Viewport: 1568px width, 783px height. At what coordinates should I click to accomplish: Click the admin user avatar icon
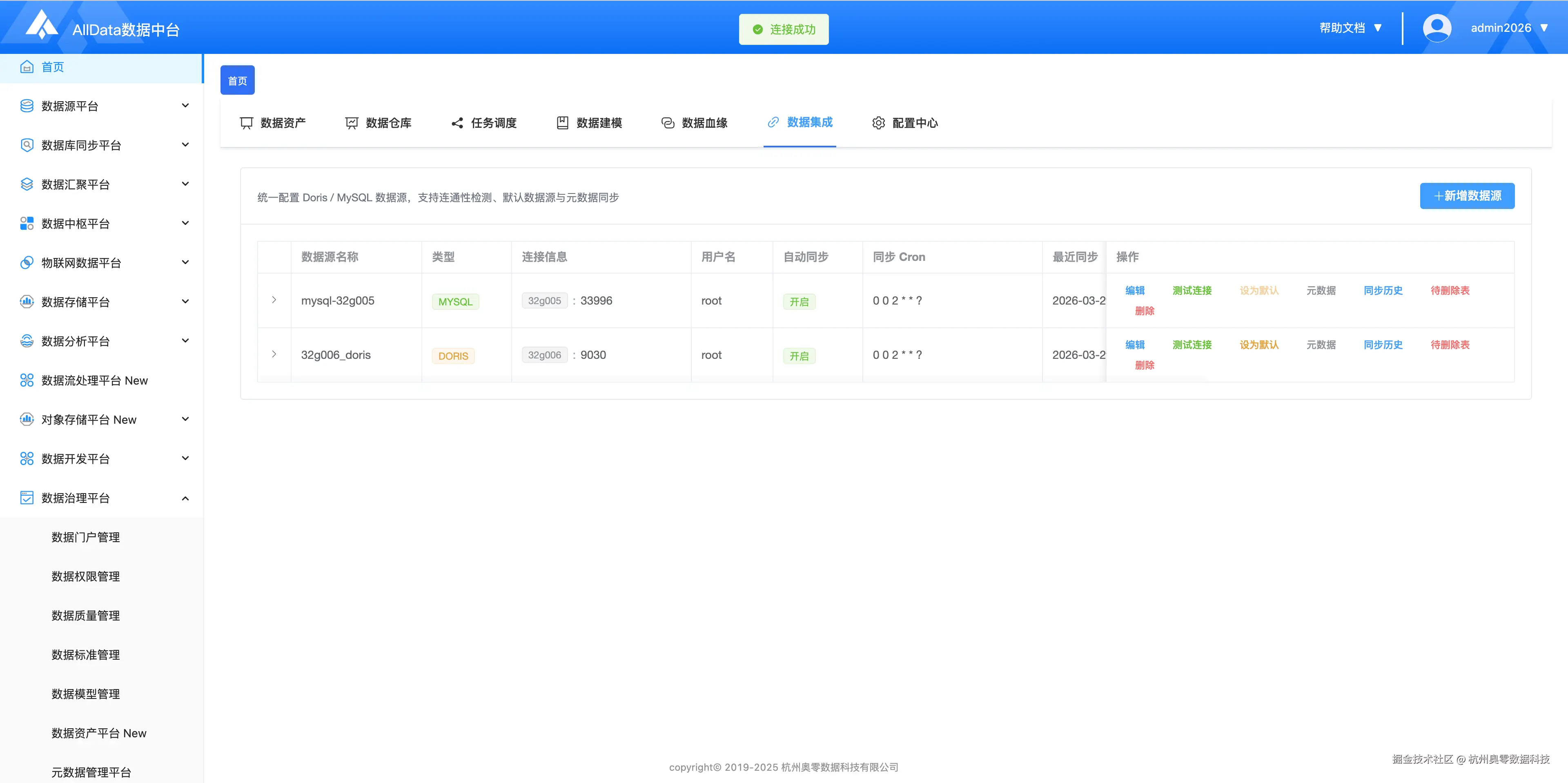coord(1437,28)
